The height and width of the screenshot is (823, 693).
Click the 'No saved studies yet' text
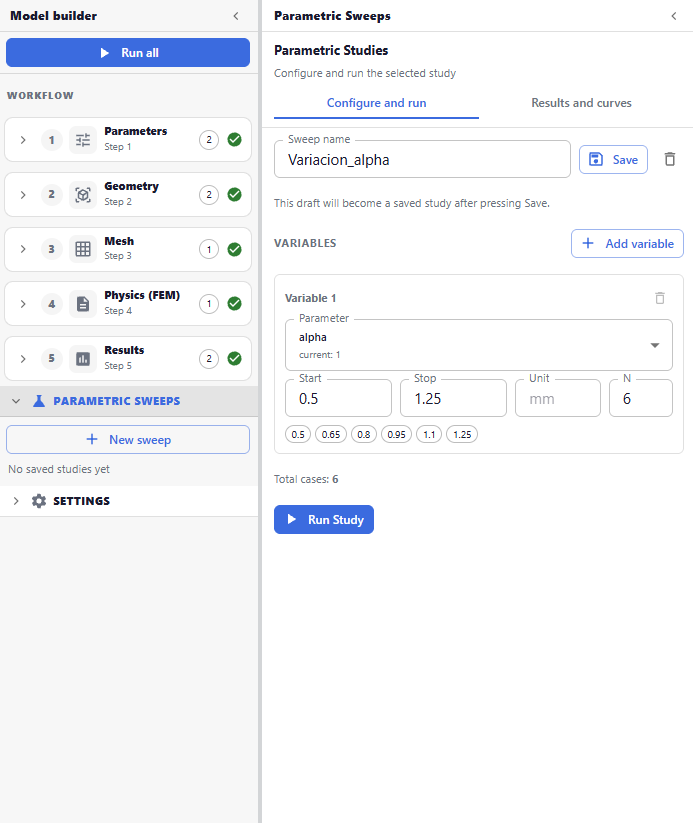pyautogui.click(x=59, y=469)
